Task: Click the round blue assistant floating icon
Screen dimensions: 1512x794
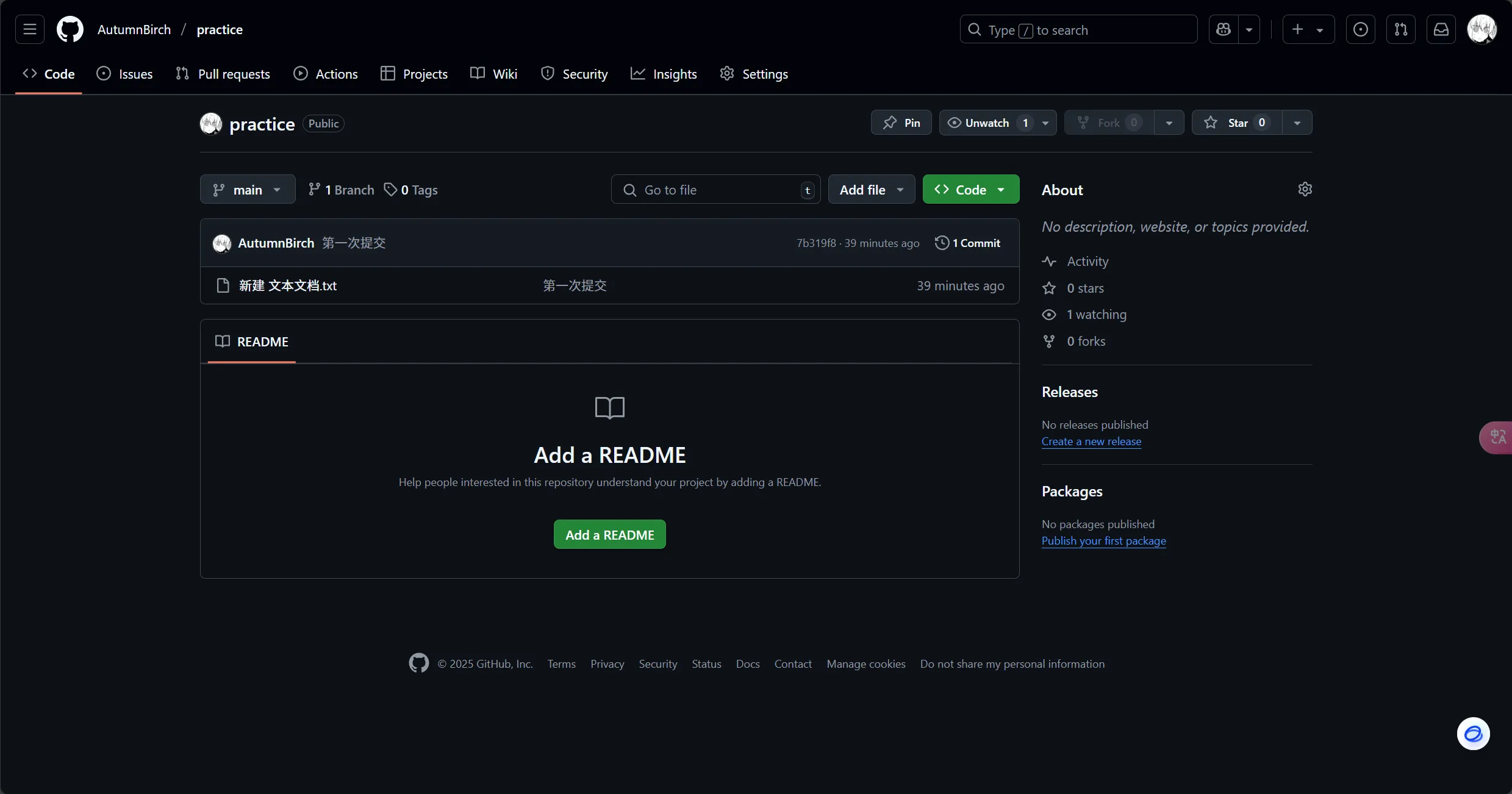Action: coord(1473,734)
